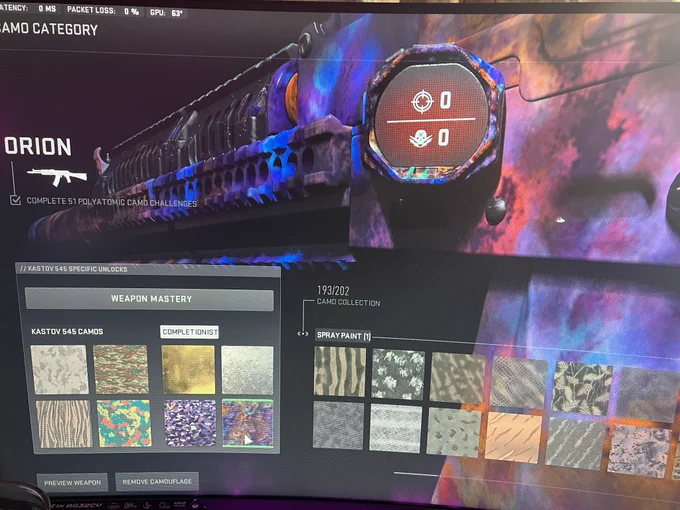
Task: Click the Orion camo title
Action: coord(38,147)
